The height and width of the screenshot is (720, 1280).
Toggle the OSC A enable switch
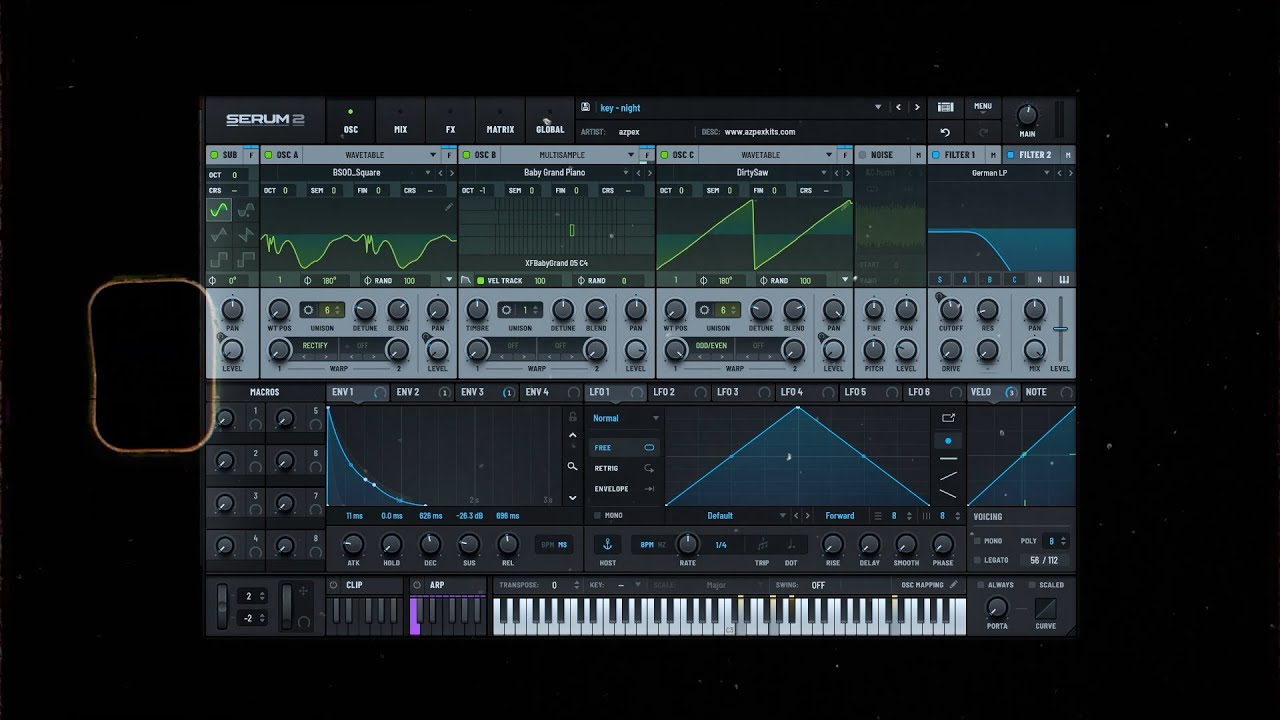pyautogui.click(x=267, y=155)
